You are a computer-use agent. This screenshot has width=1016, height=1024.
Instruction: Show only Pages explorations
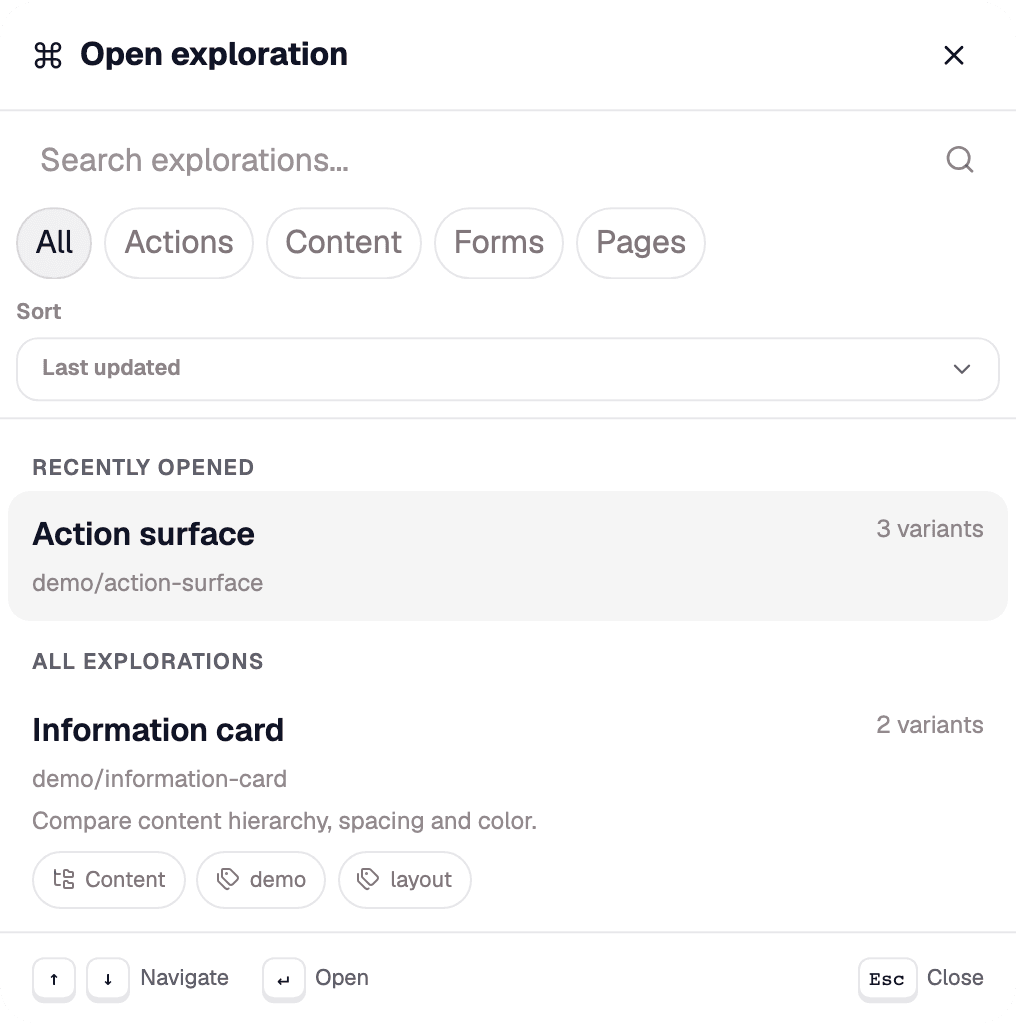coord(641,243)
